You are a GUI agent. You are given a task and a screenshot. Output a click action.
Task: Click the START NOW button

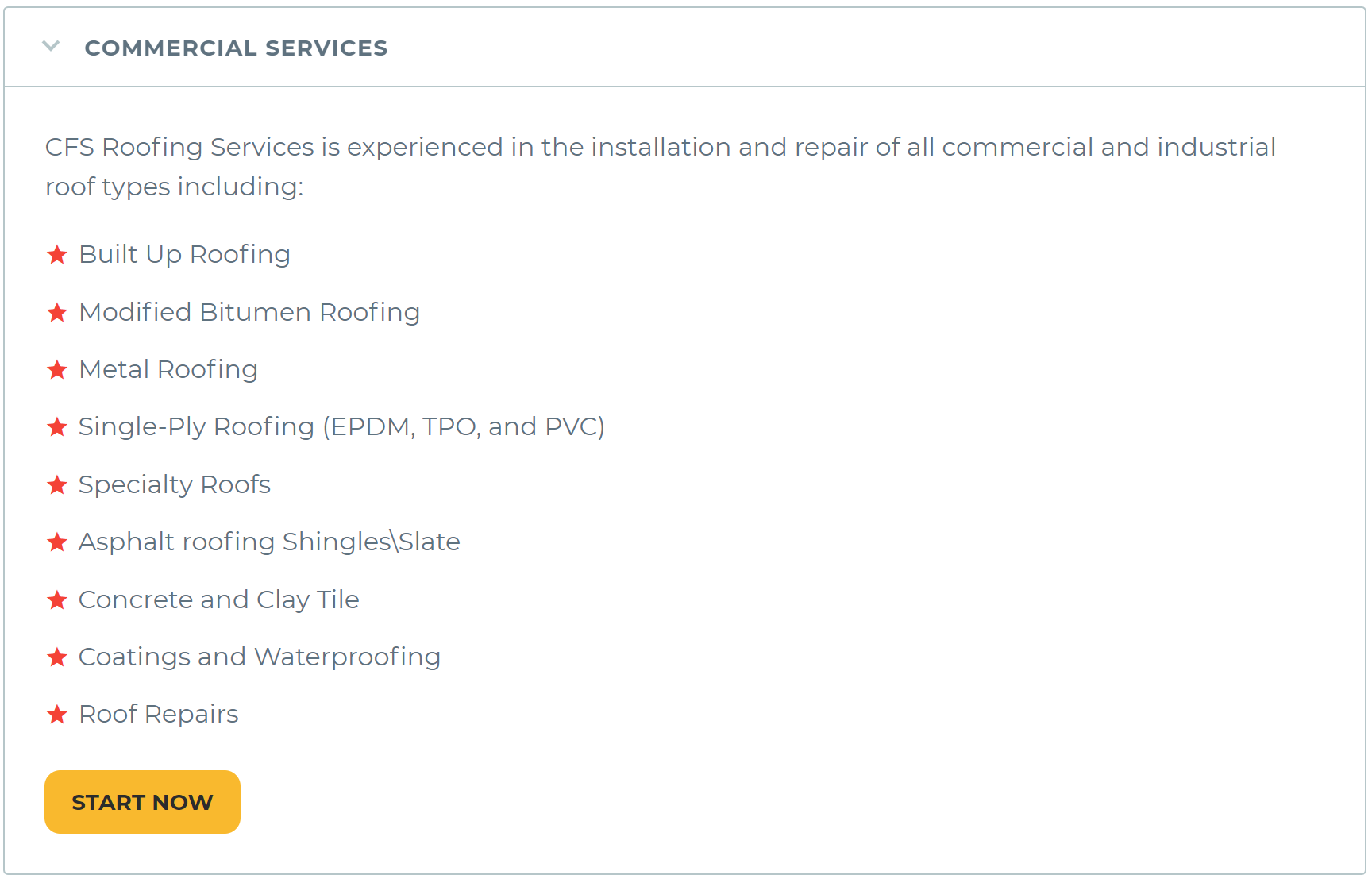(x=142, y=802)
